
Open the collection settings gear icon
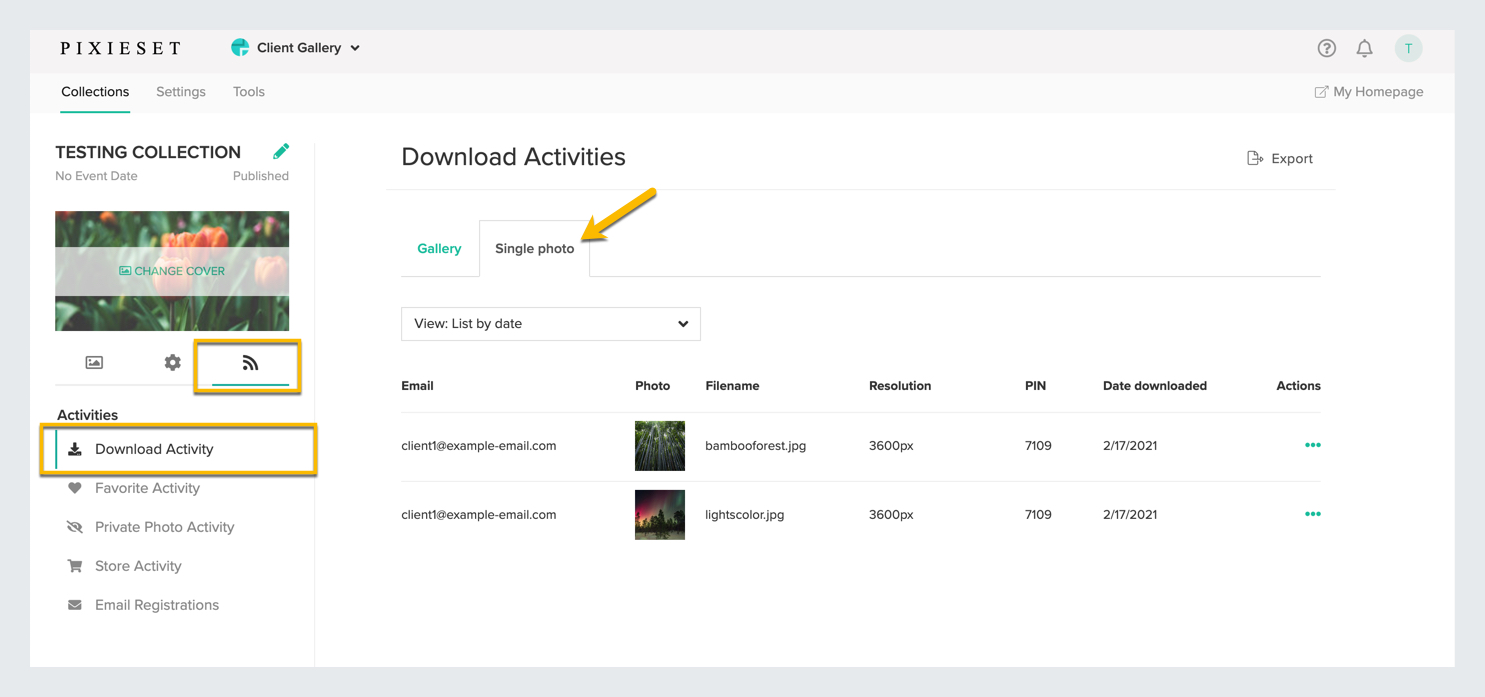[x=172, y=362]
